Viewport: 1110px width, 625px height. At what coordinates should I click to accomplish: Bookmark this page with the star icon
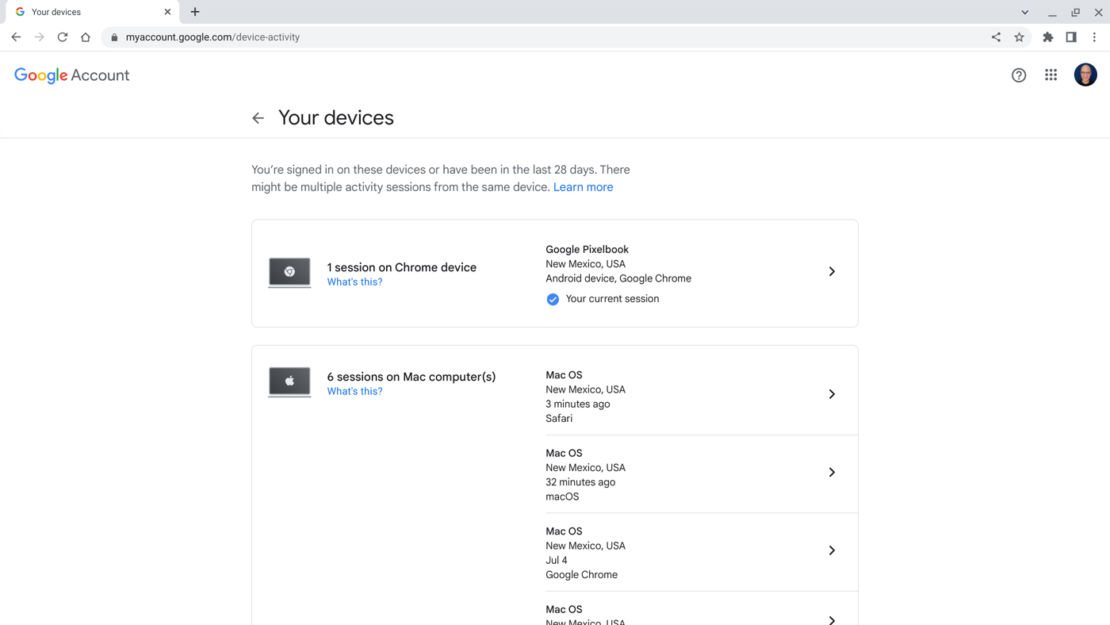[x=1020, y=36]
